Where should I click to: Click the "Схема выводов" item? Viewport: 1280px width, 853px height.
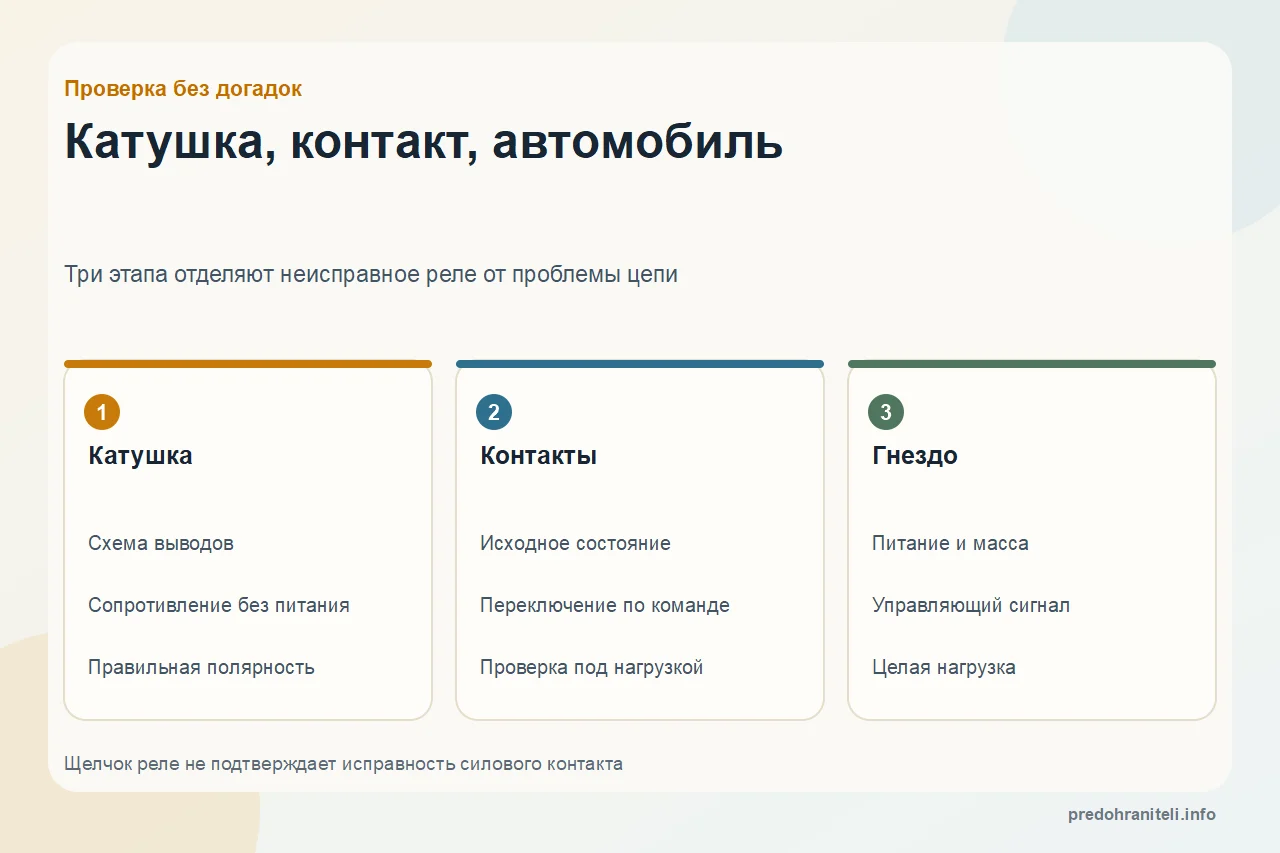(x=161, y=543)
